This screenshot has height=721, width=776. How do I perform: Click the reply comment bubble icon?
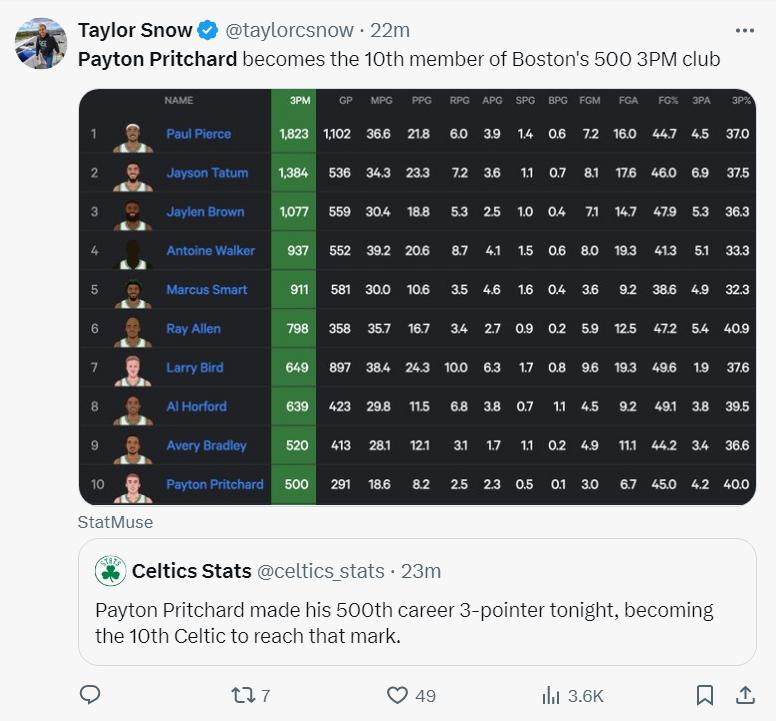click(90, 695)
